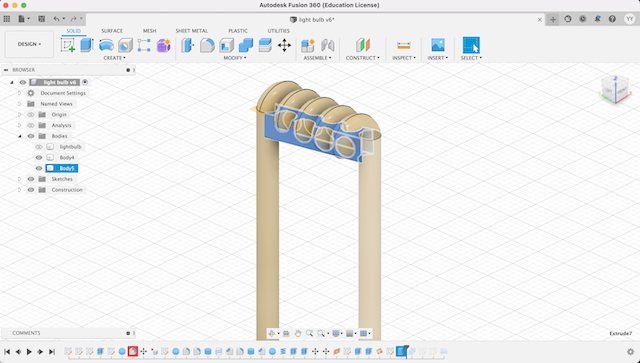The image size is (640, 363).
Task: Click the Select tool icon
Action: 471,45
